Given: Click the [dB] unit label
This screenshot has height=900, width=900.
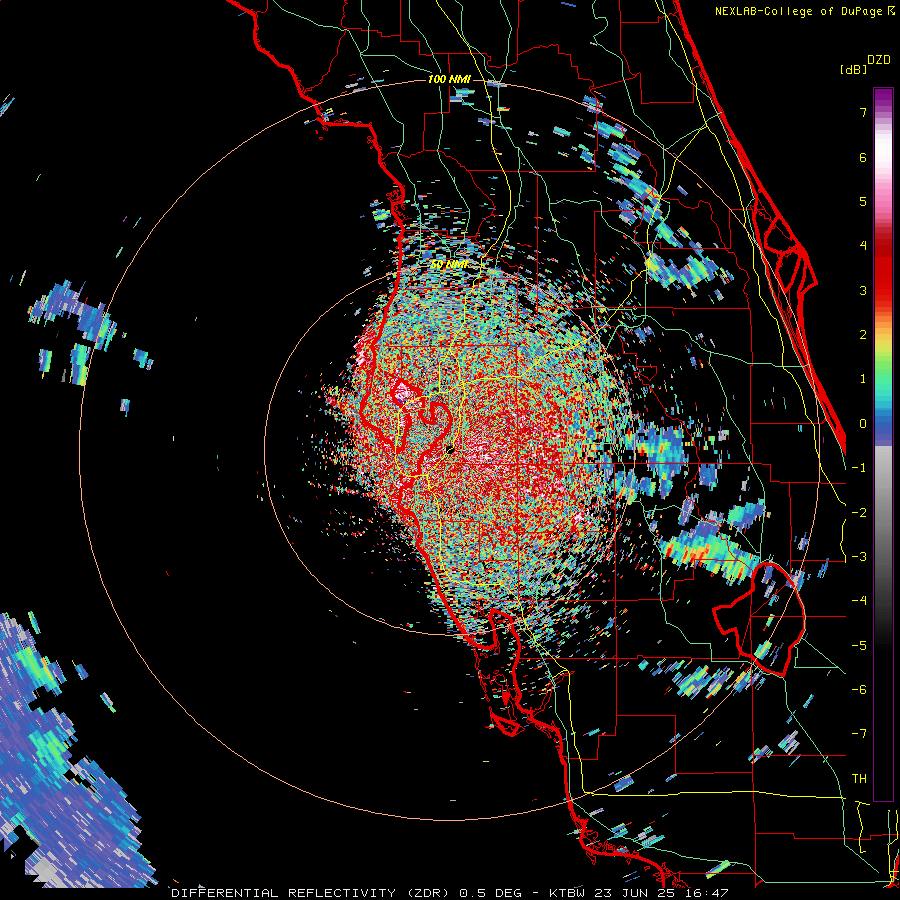Looking at the screenshot, I should point(853,69).
